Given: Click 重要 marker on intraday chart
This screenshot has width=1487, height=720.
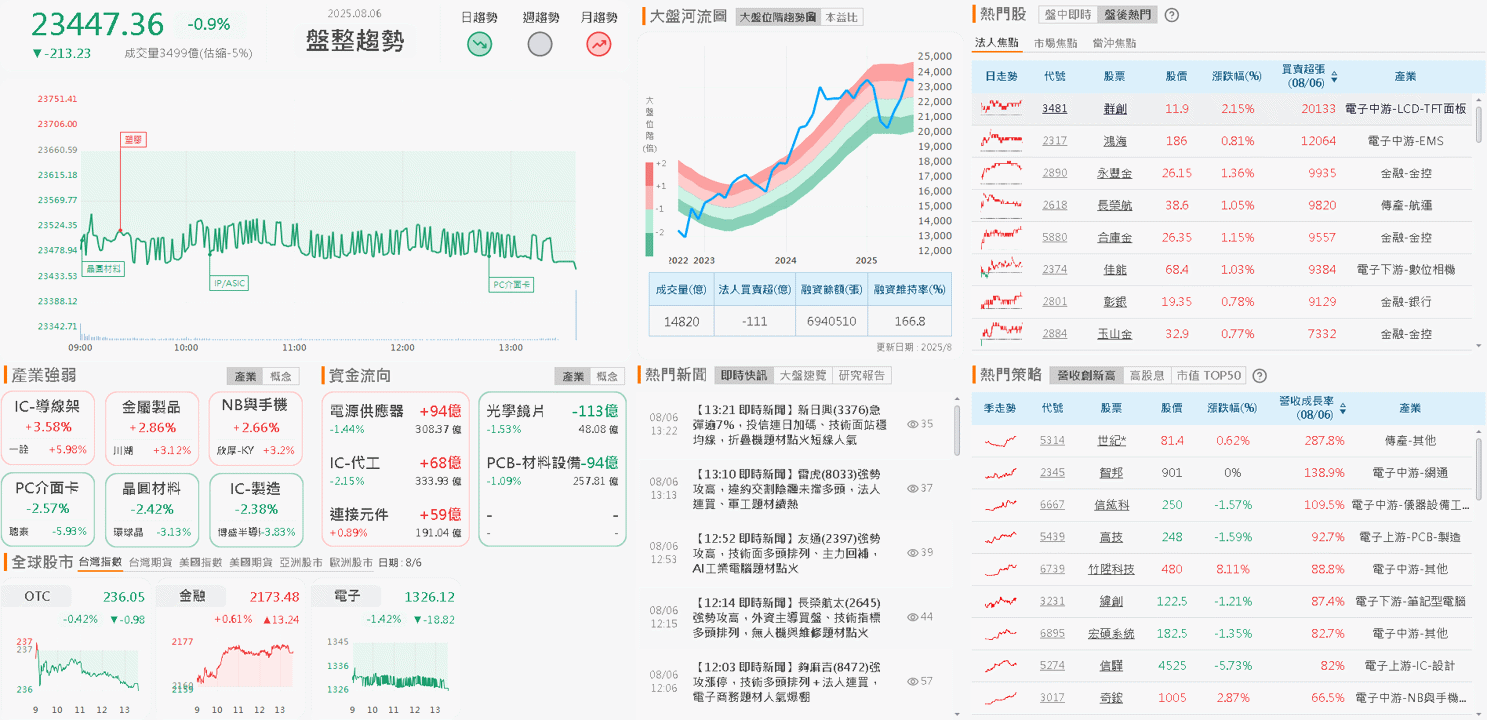Looking at the screenshot, I should [133, 141].
